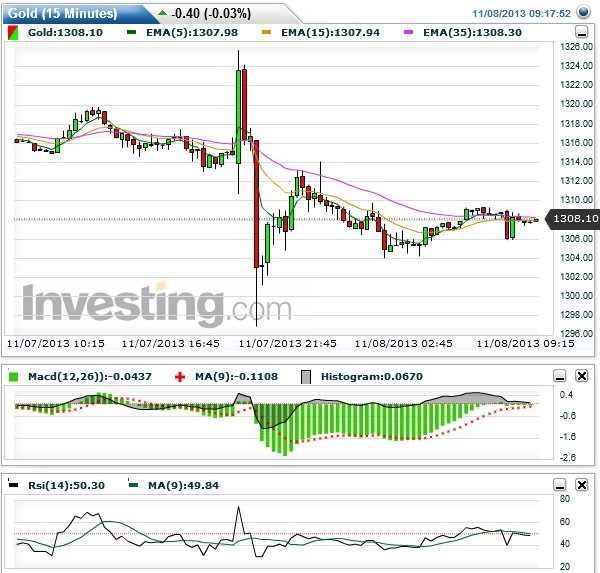600x573 pixels.
Task: Click the RSI line's sharp peak
Action: pos(238,507)
